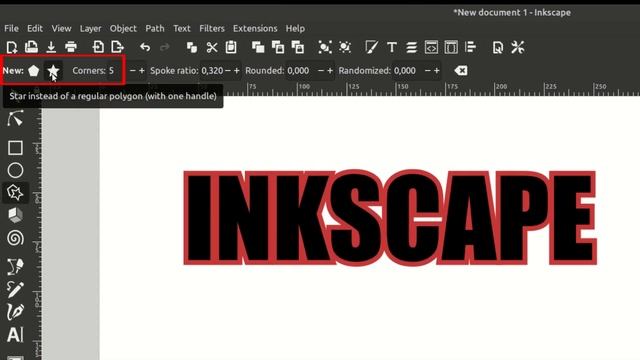The image size is (640, 360).
Task: Click the Copy icon in toolbar
Action: click(191, 47)
